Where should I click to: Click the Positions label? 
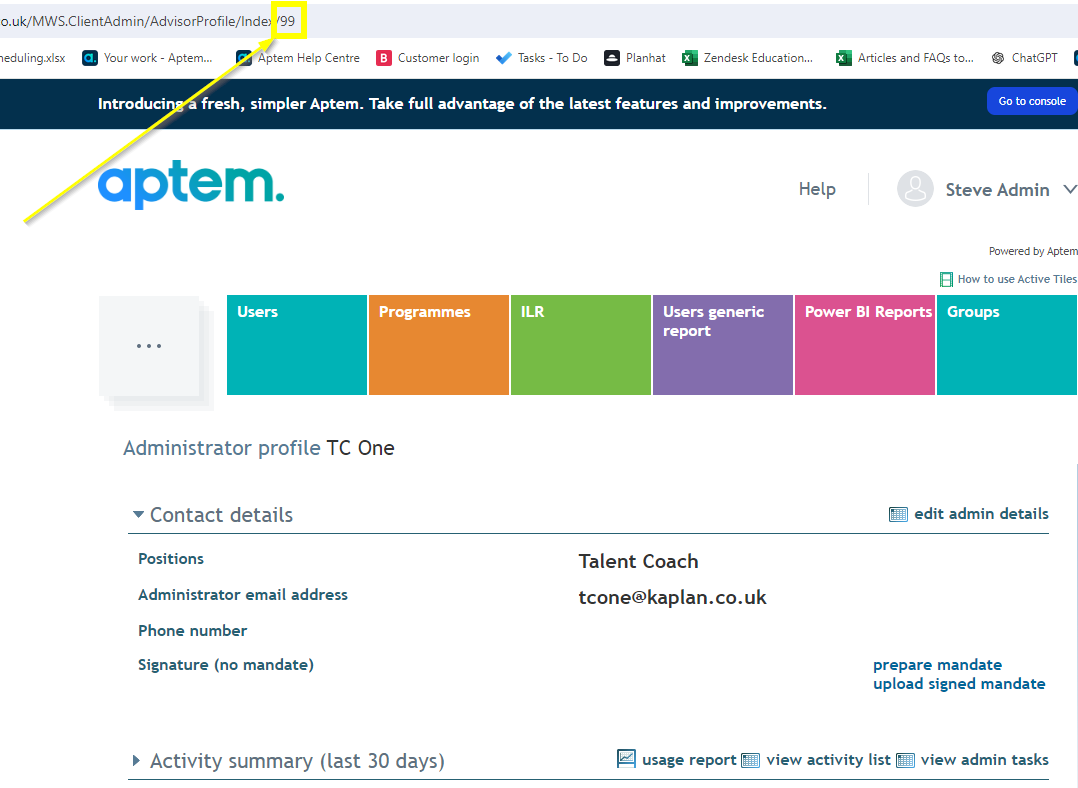(170, 558)
